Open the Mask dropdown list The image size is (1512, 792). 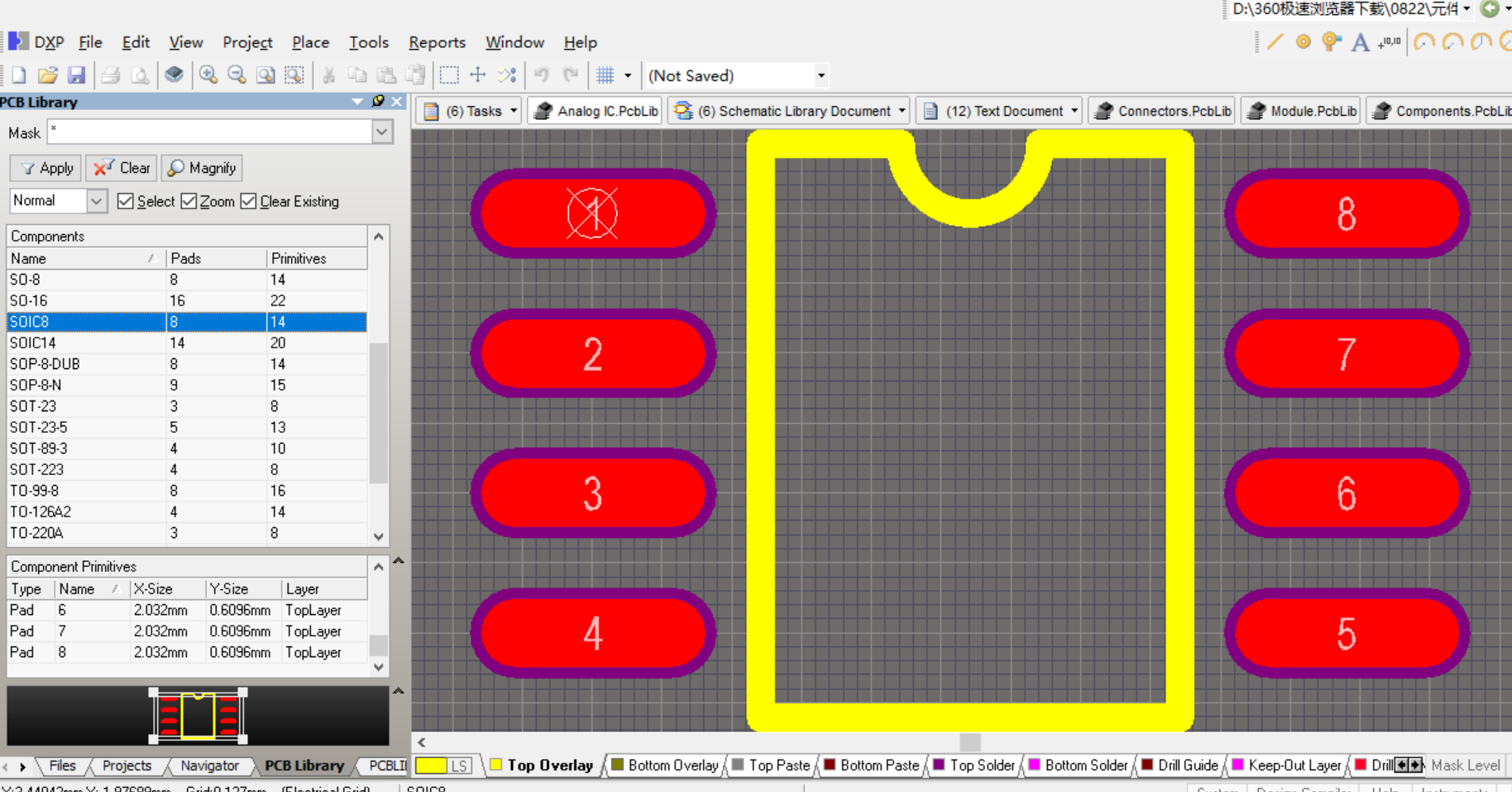point(382,132)
